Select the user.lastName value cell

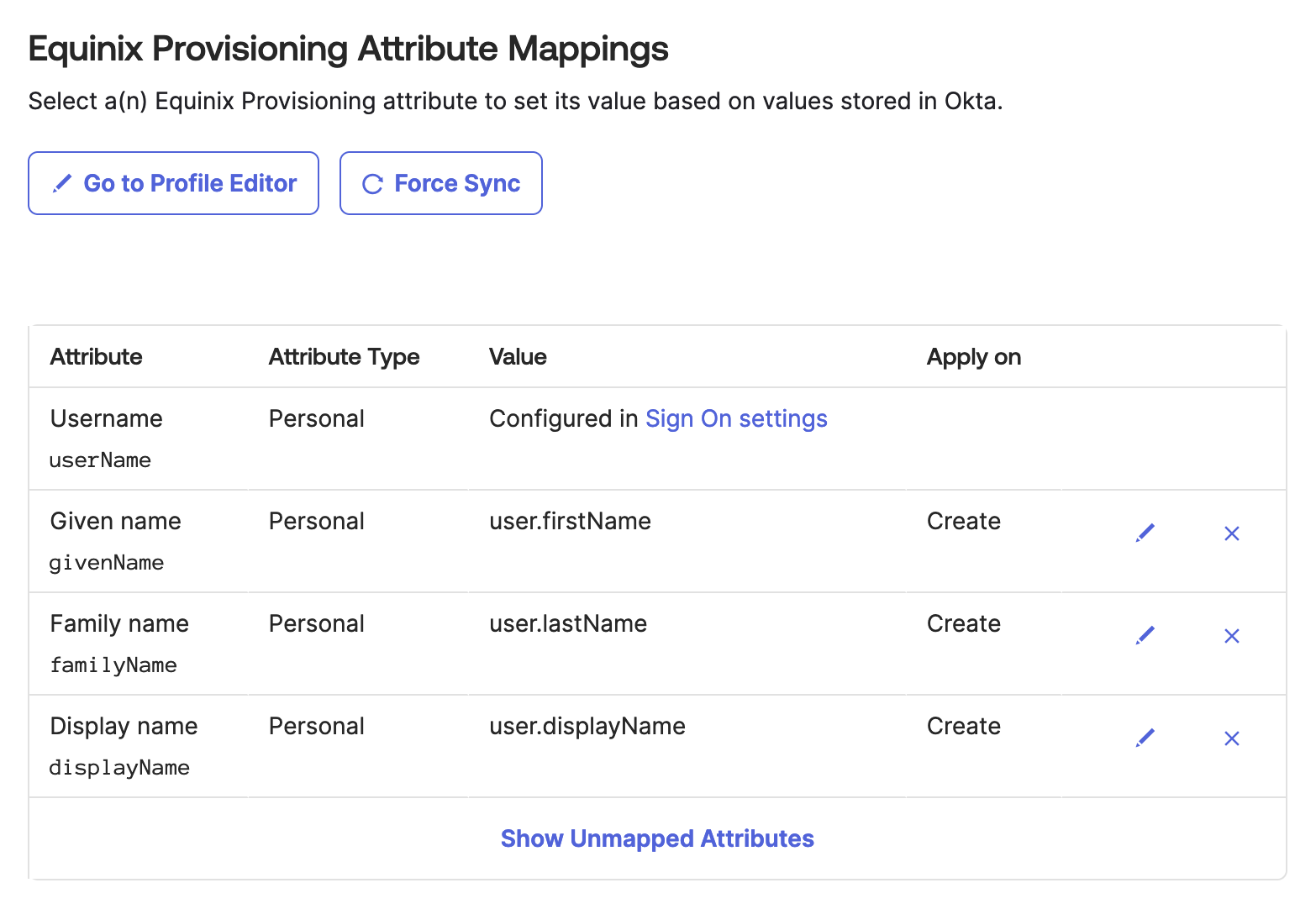pos(568,623)
